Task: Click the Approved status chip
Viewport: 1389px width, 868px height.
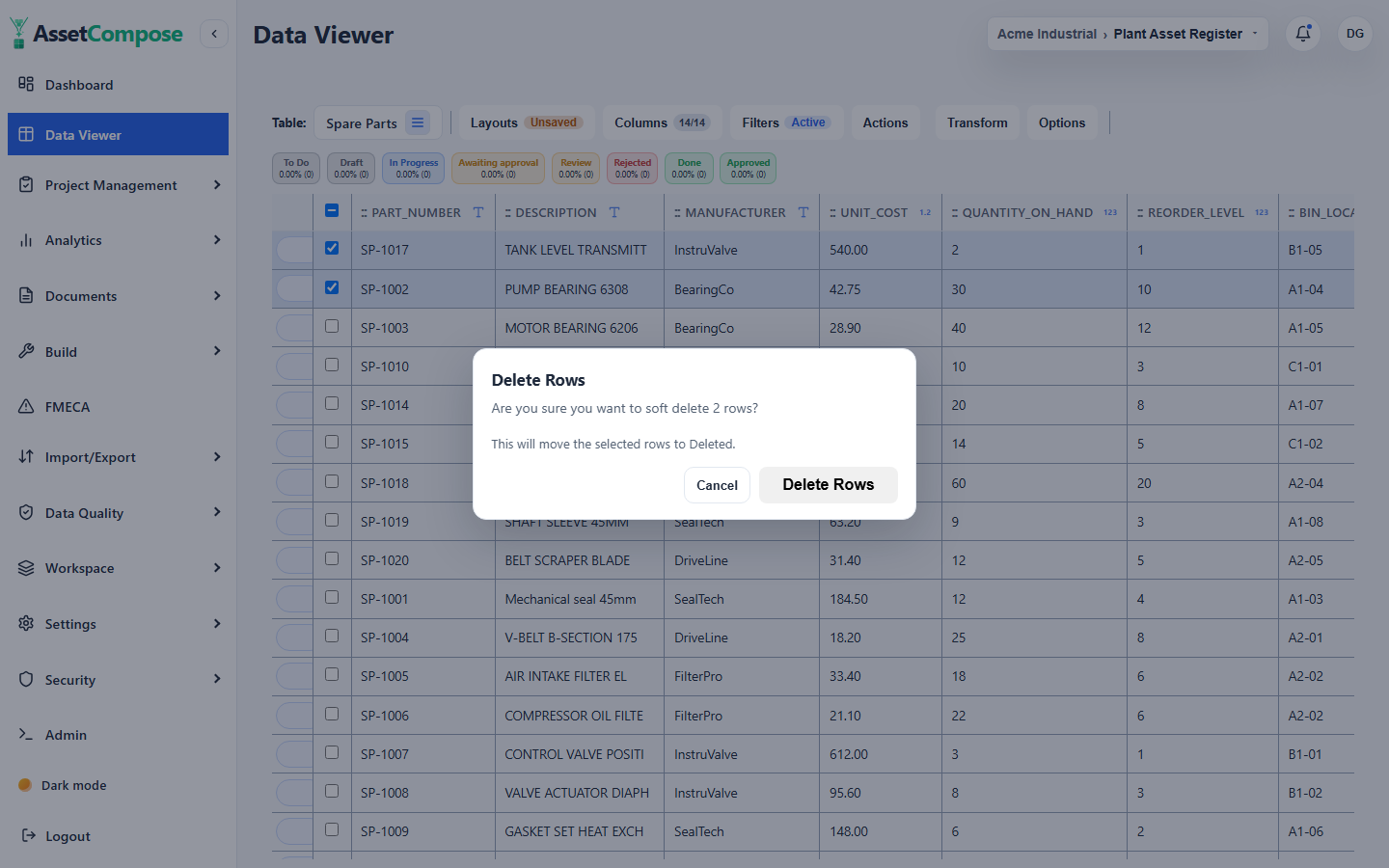Action: click(748, 168)
